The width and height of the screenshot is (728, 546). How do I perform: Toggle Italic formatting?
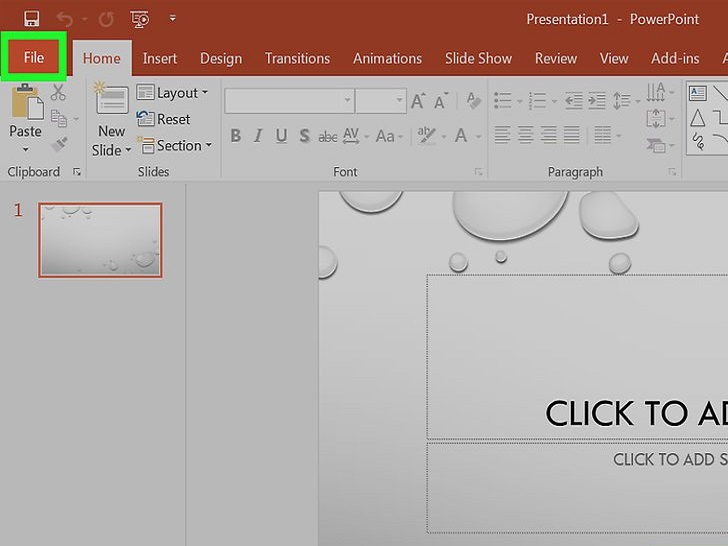pos(259,136)
